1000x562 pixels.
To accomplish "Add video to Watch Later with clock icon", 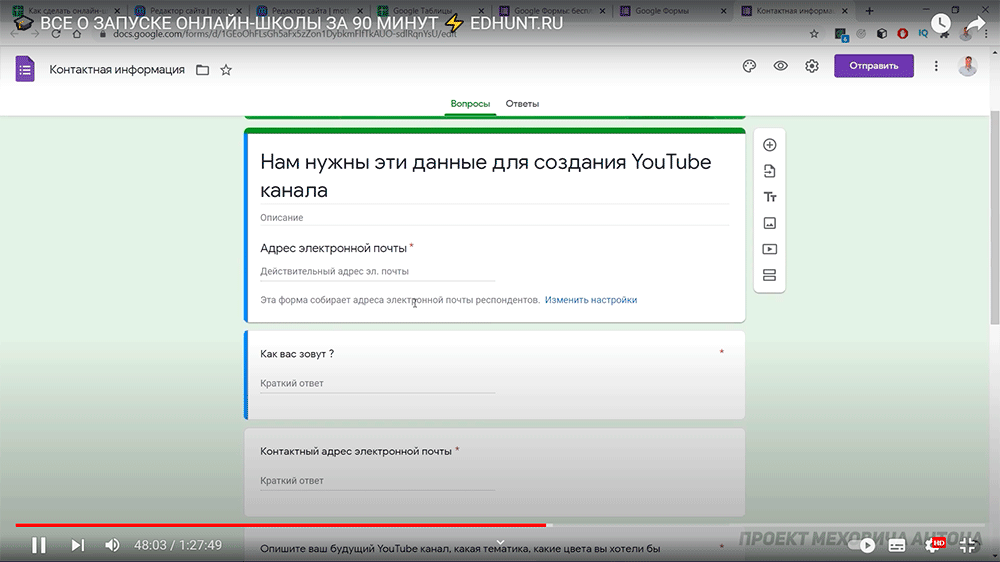I will click(941, 24).
